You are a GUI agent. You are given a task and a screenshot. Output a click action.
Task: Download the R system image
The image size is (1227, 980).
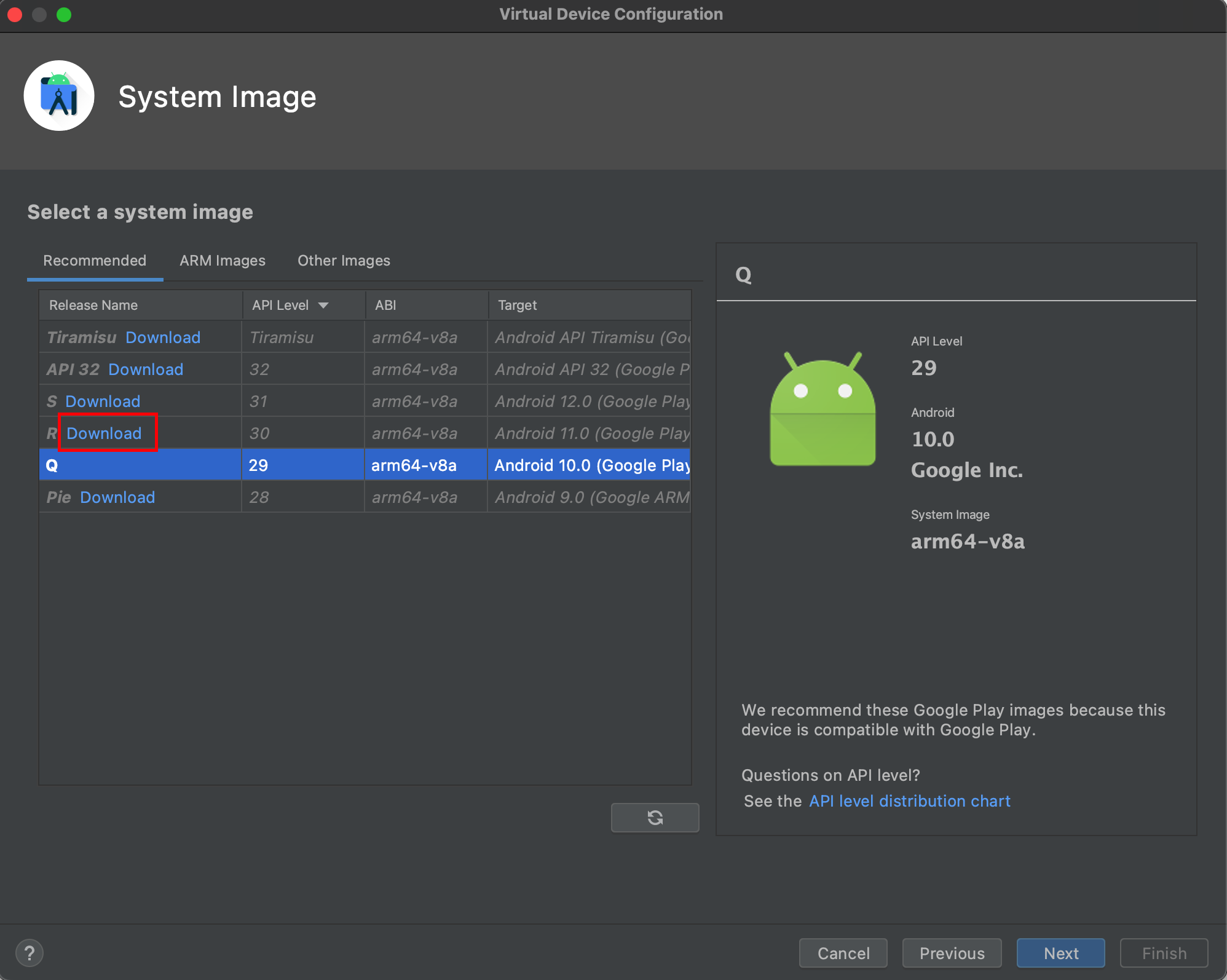point(104,433)
